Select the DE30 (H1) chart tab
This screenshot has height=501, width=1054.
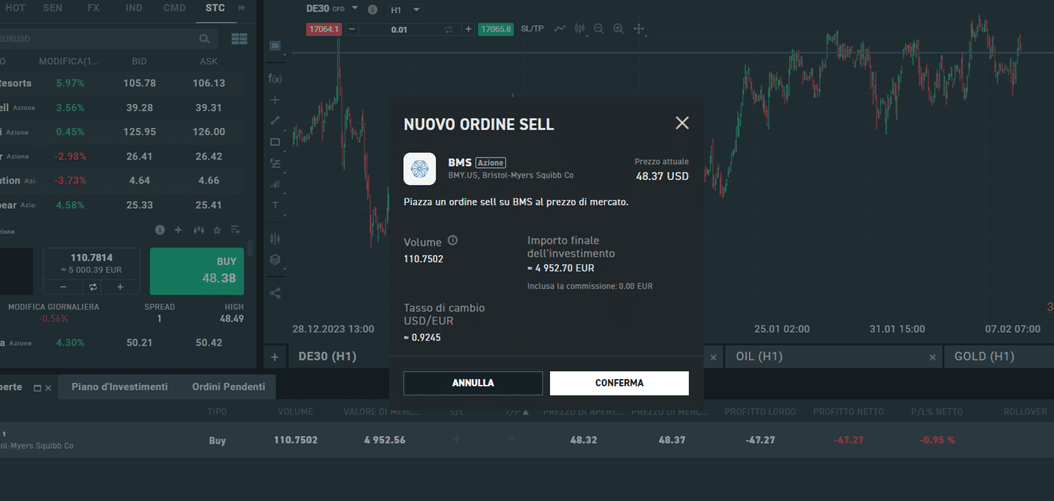[x=327, y=356]
